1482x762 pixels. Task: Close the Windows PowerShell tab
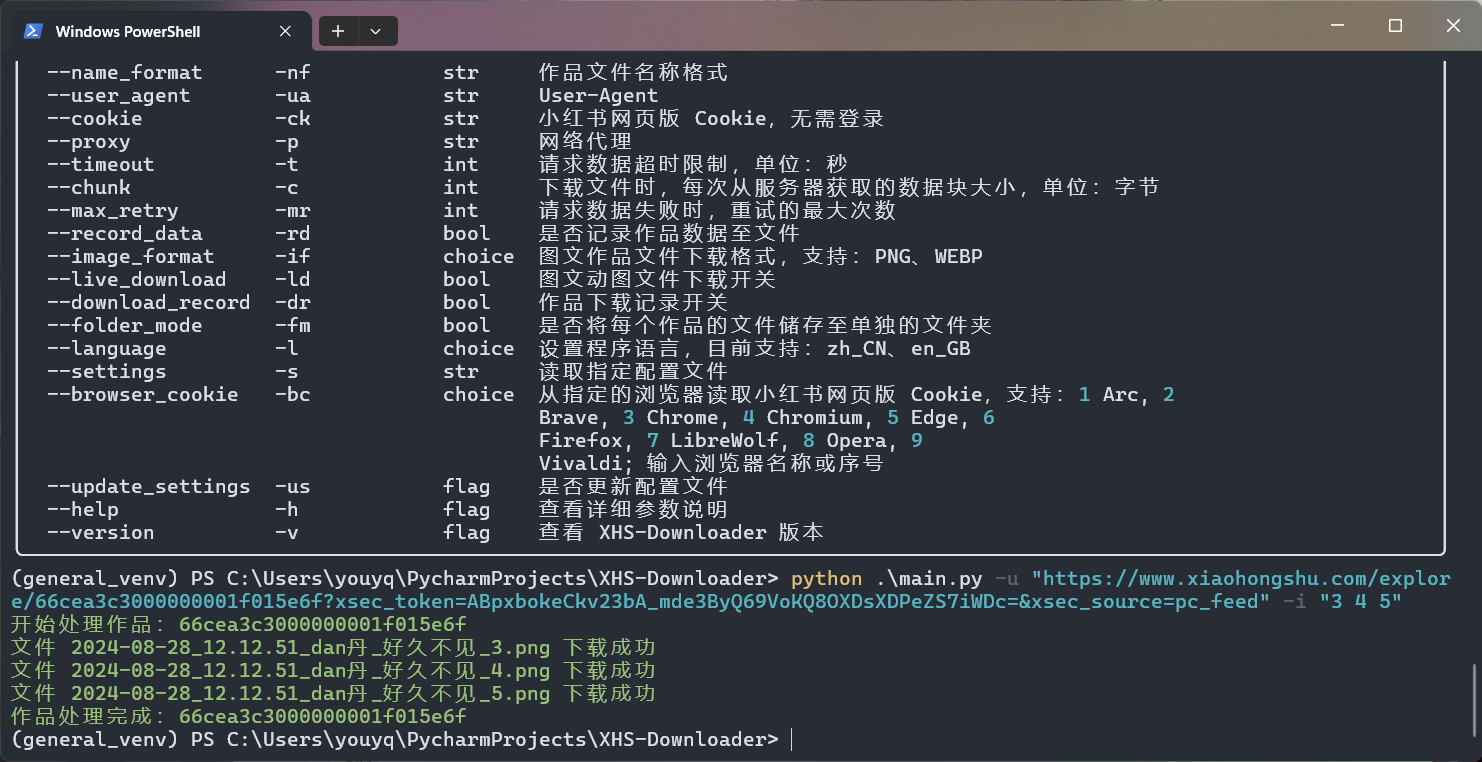(x=285, y=31)
